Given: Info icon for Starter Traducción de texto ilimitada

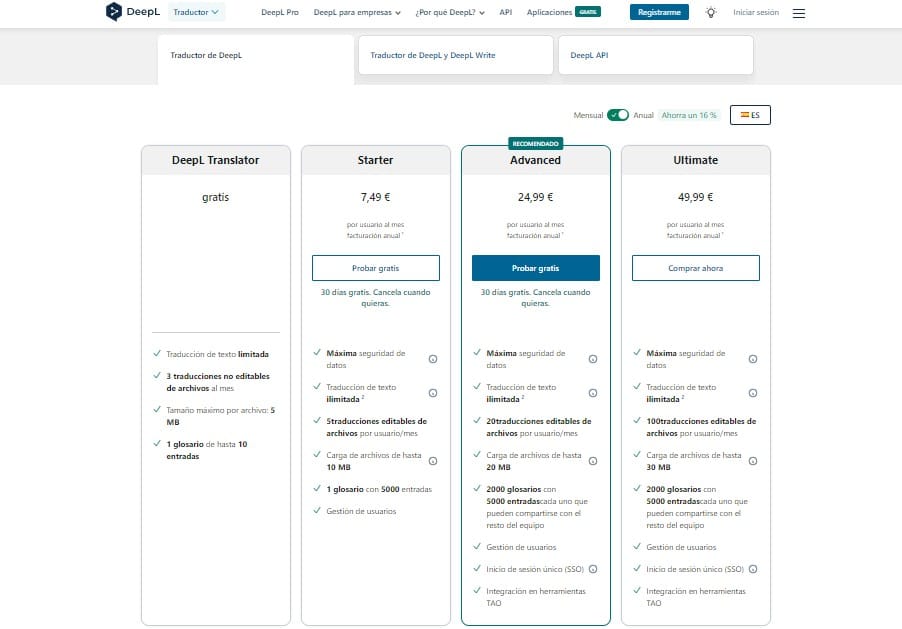Looking at the screenshot, I should 433,393.
